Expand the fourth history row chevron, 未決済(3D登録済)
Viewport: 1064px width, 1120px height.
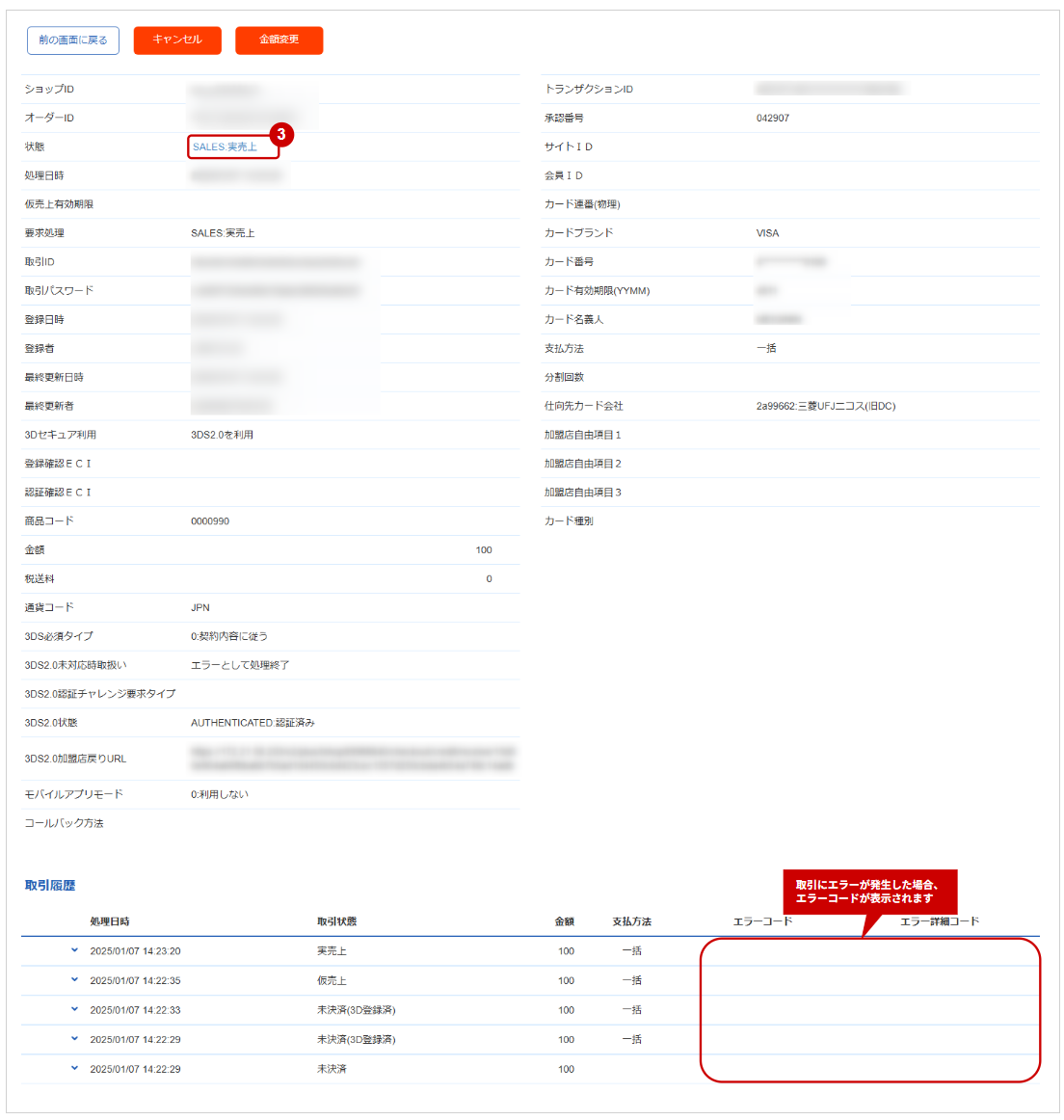point(74,1039)
